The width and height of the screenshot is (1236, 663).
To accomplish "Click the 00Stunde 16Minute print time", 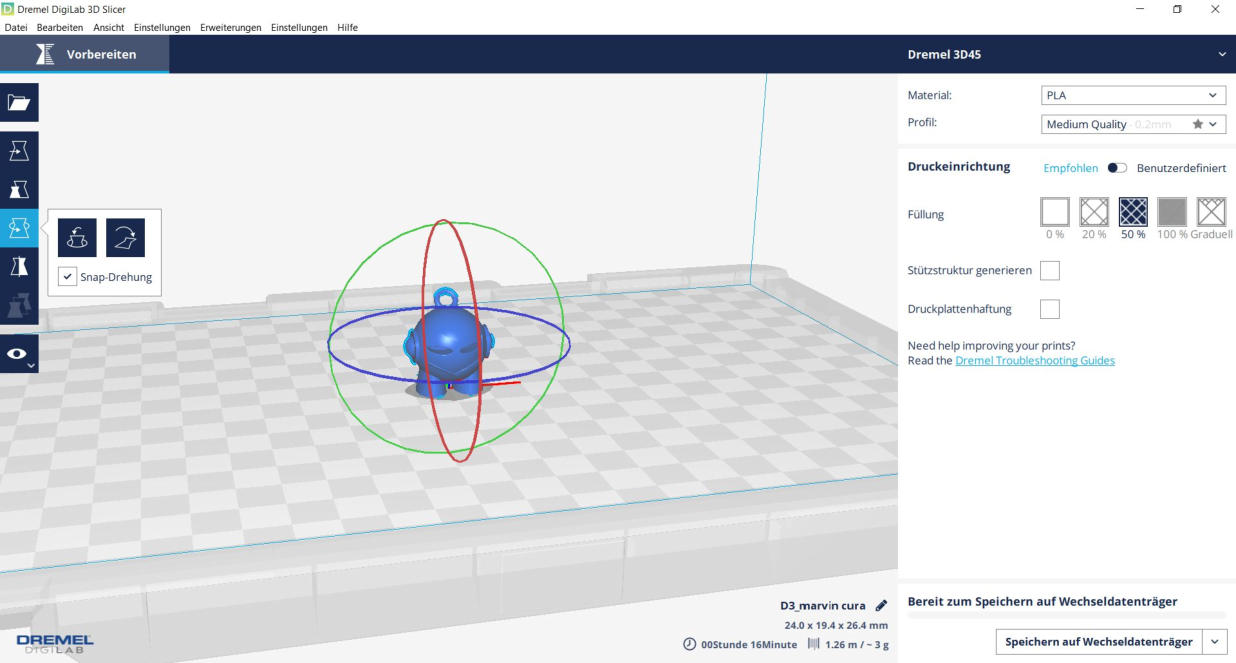I will (749, 645).
